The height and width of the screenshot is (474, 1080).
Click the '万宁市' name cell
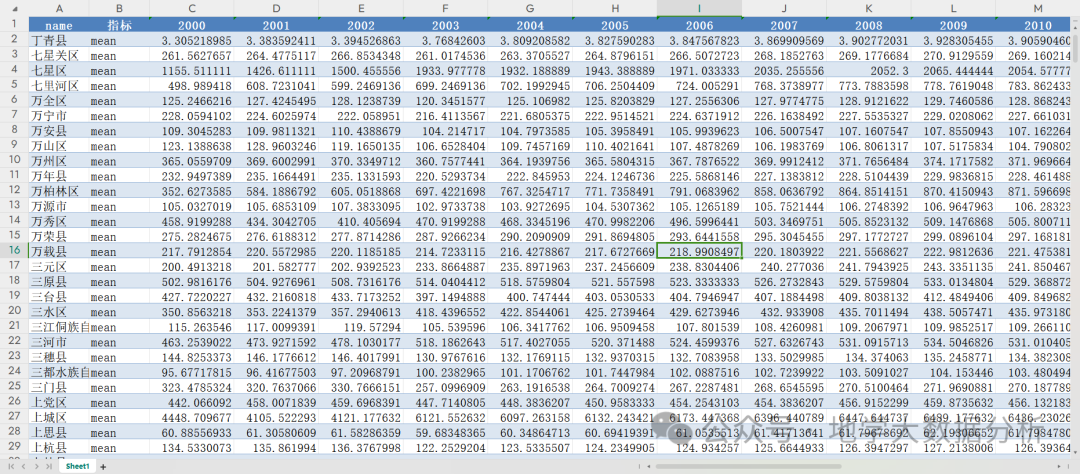(59, 116)
